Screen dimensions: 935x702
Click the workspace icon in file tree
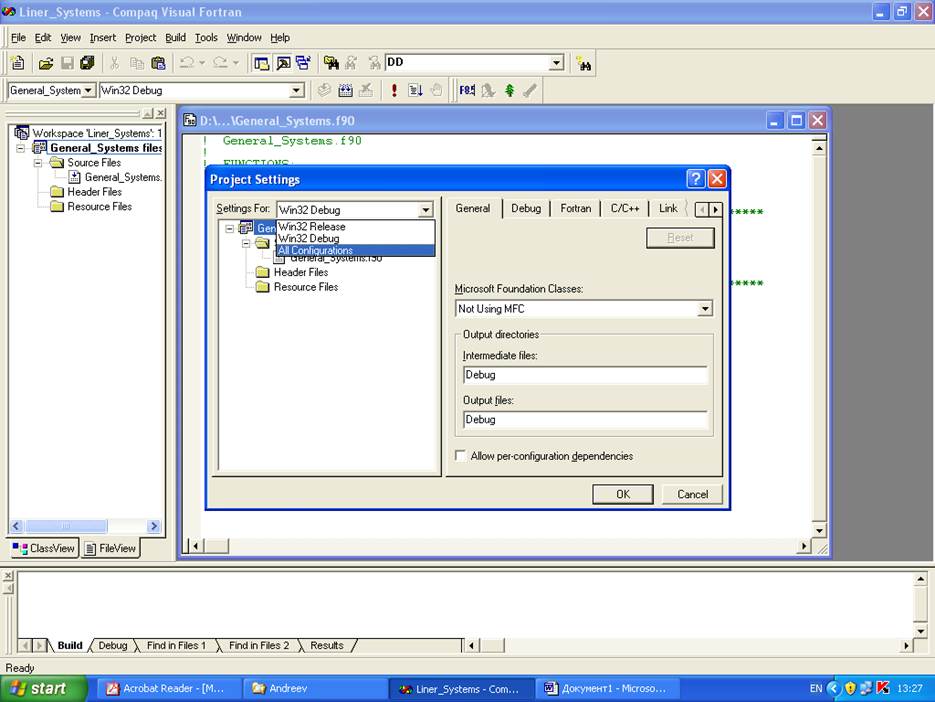[21, 132]
